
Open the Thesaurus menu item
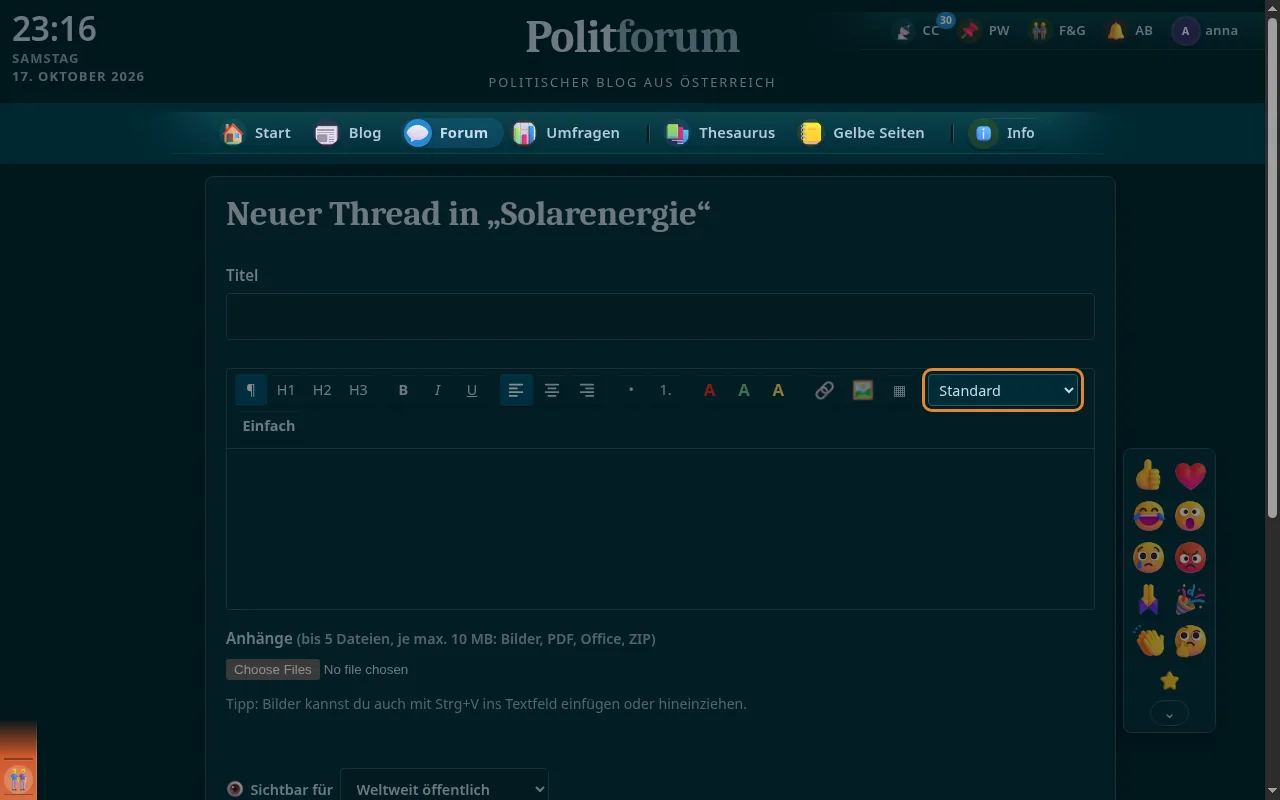721,133
